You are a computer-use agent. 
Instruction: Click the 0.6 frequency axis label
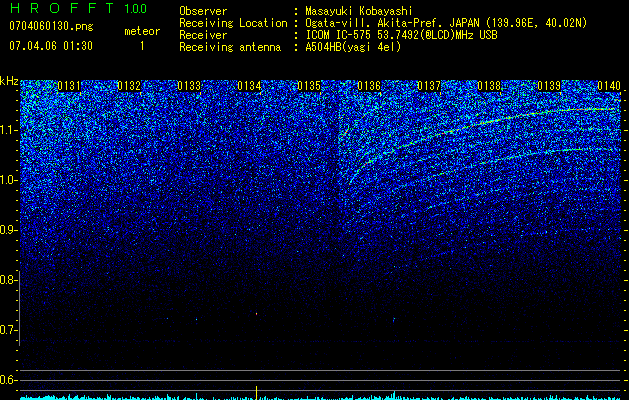click(x=9, y=380)
